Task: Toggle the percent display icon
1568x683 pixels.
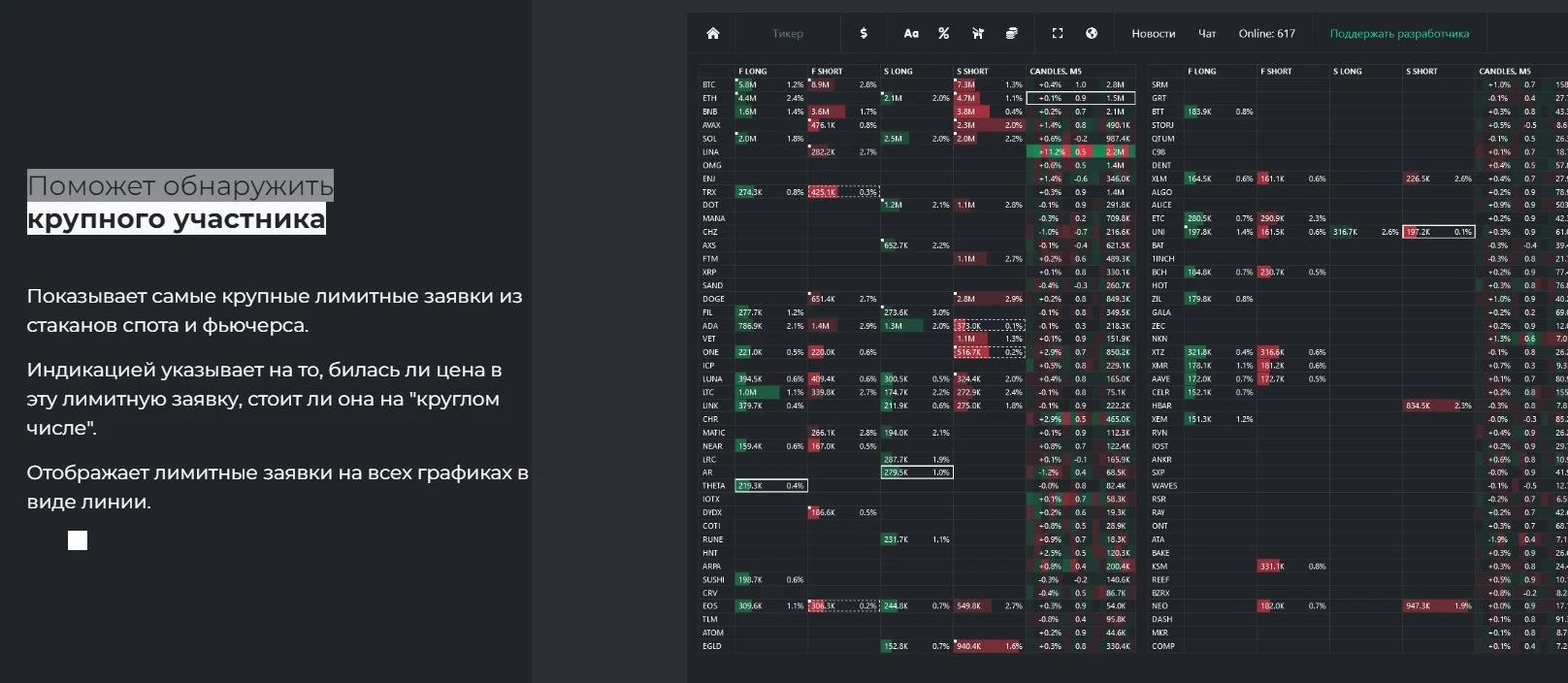Action: (943, 33)
